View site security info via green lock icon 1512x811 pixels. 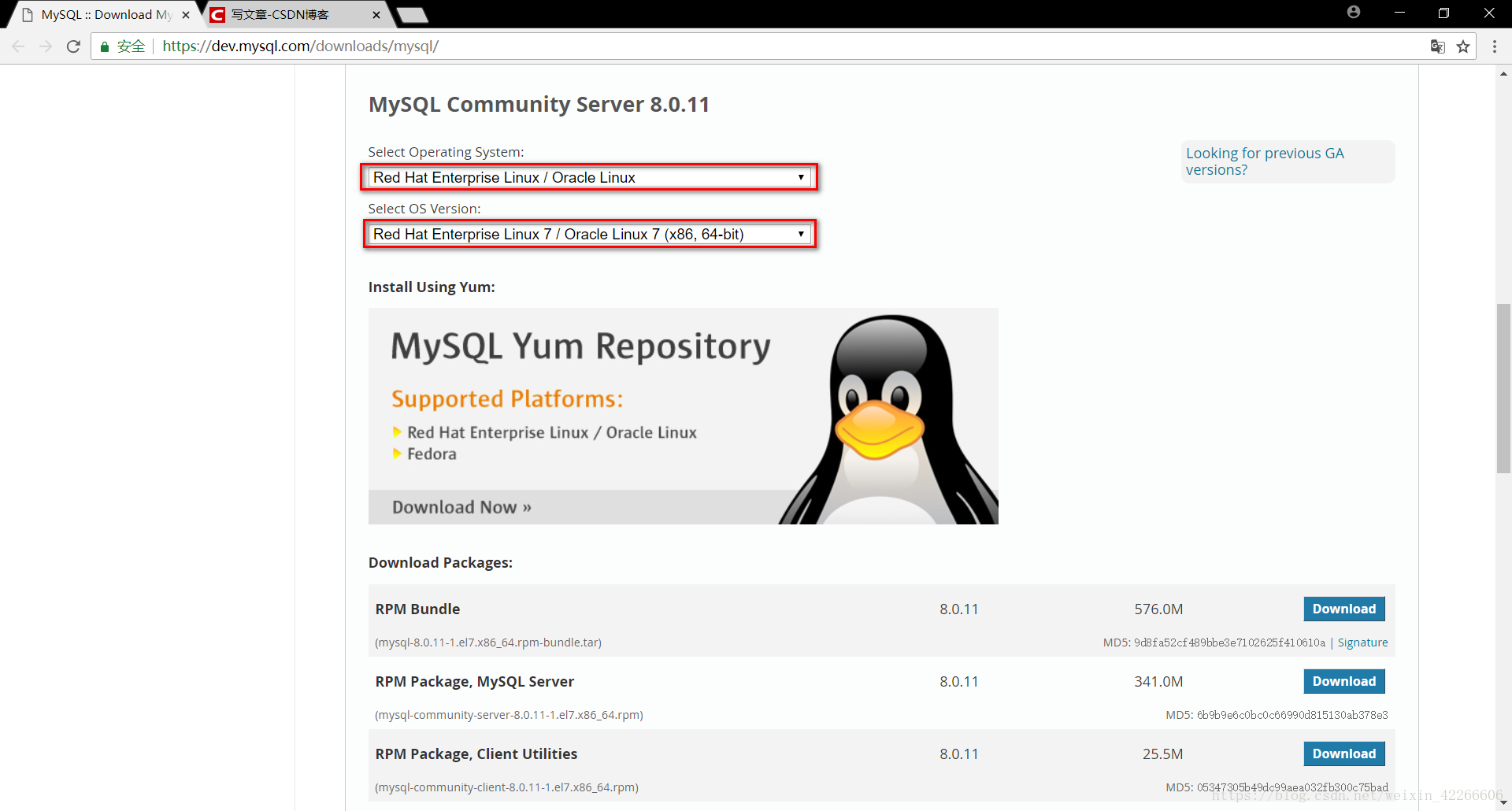tap(104, 46)
